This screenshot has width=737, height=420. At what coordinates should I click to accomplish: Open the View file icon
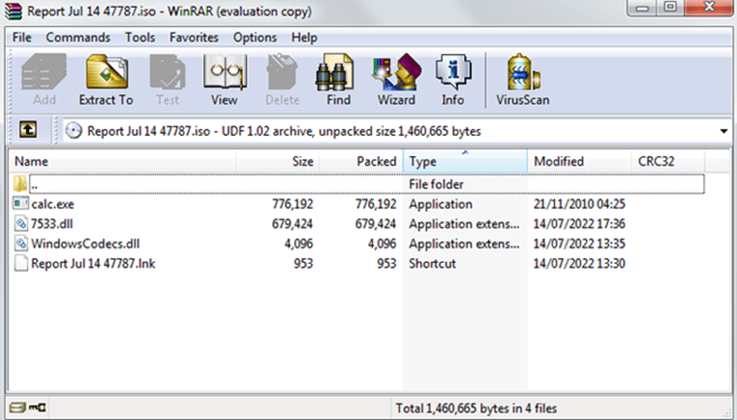coord(224,79)
